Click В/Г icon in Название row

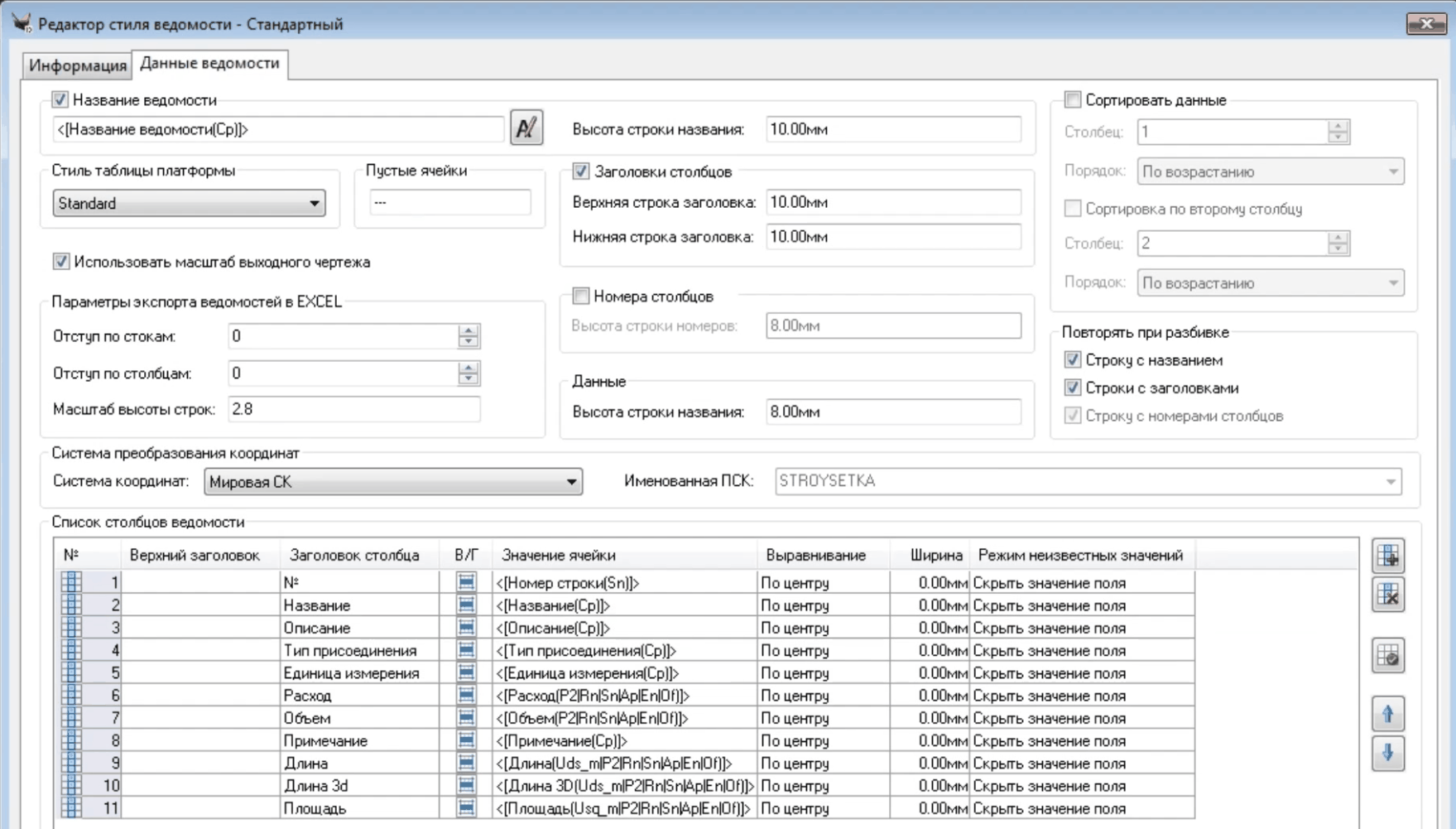coord(466,605)
